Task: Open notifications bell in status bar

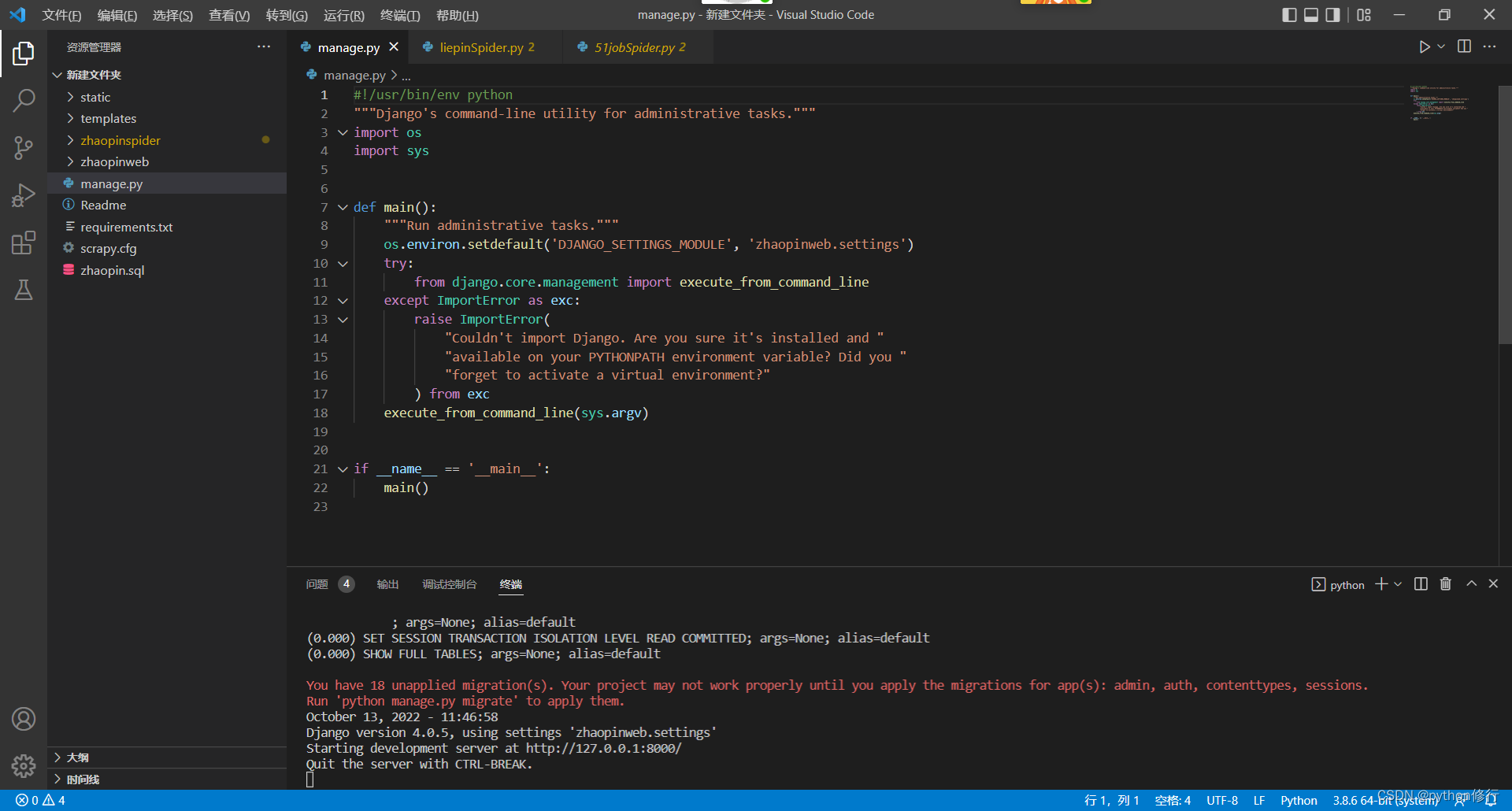Action: pyautogui.click(x=1491, y=800)
